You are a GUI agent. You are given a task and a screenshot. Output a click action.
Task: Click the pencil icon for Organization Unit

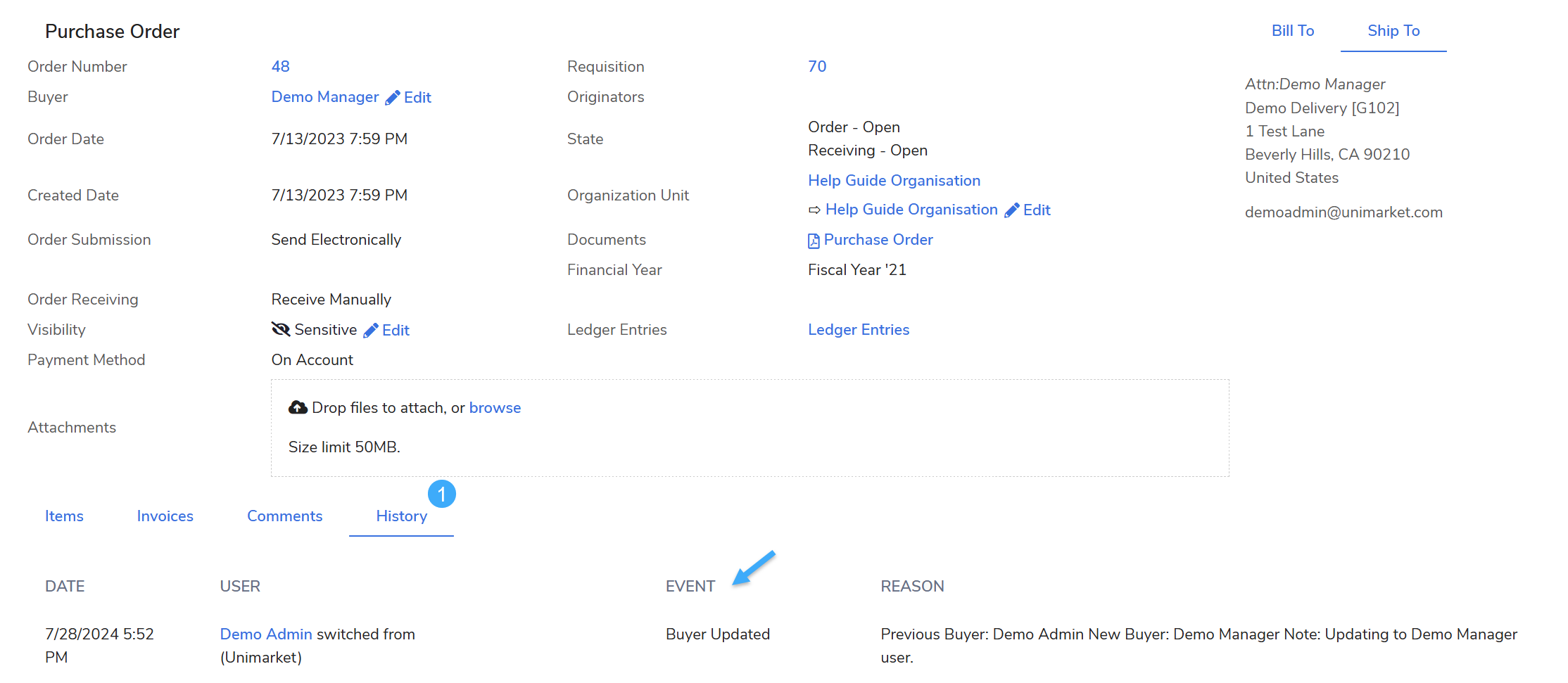pos(1012,210)
